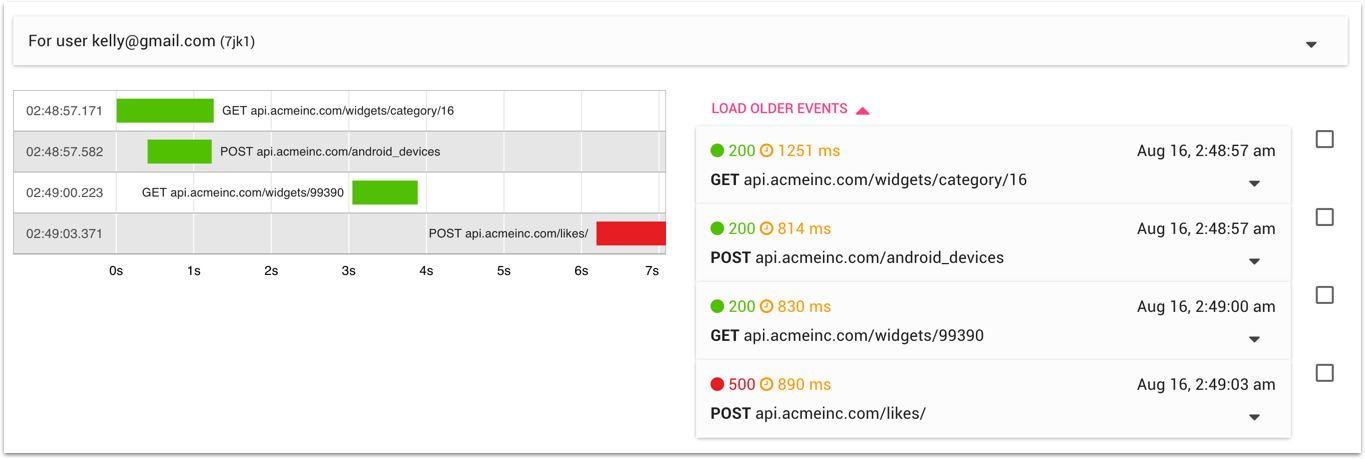1365x459 pixels.
Task: Click 'Aug 16, 2:49:03 am' date text
Action: (x=1206, y=385)
